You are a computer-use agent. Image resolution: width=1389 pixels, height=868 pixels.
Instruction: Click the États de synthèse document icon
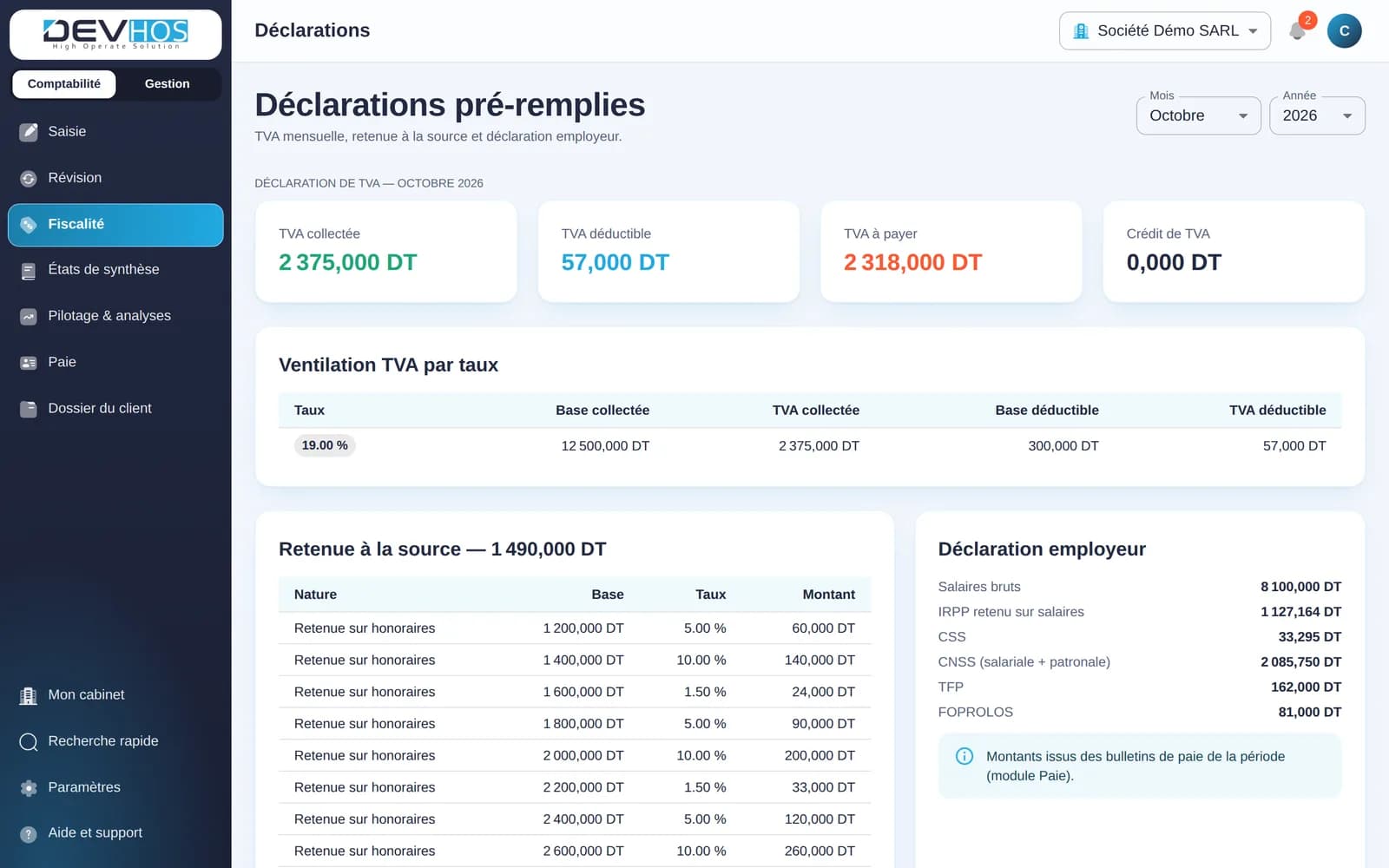29,271
